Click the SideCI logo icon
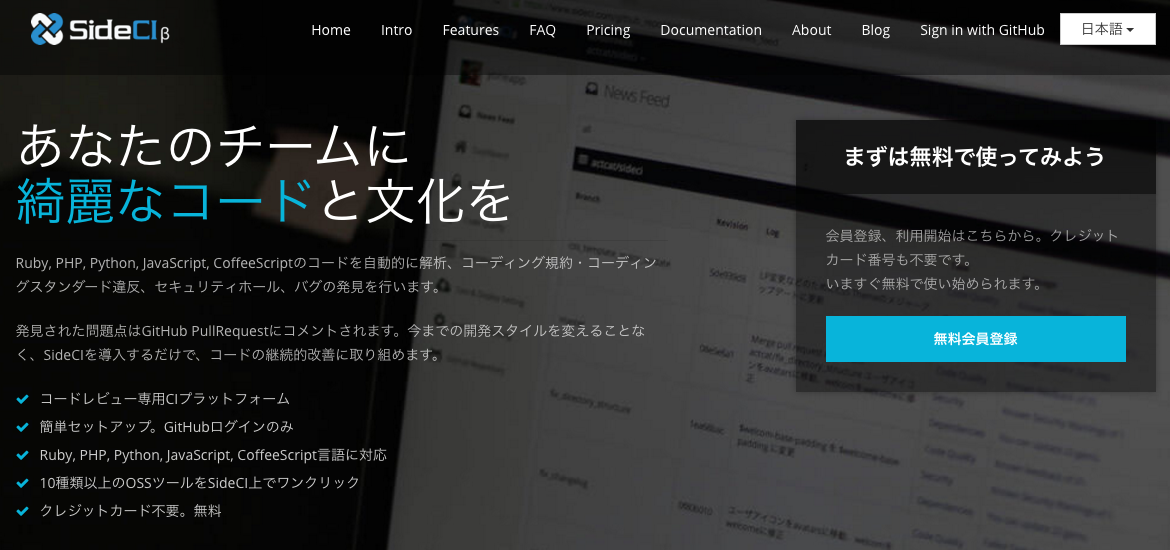1170x550 pixels. (x=47, y=30)
